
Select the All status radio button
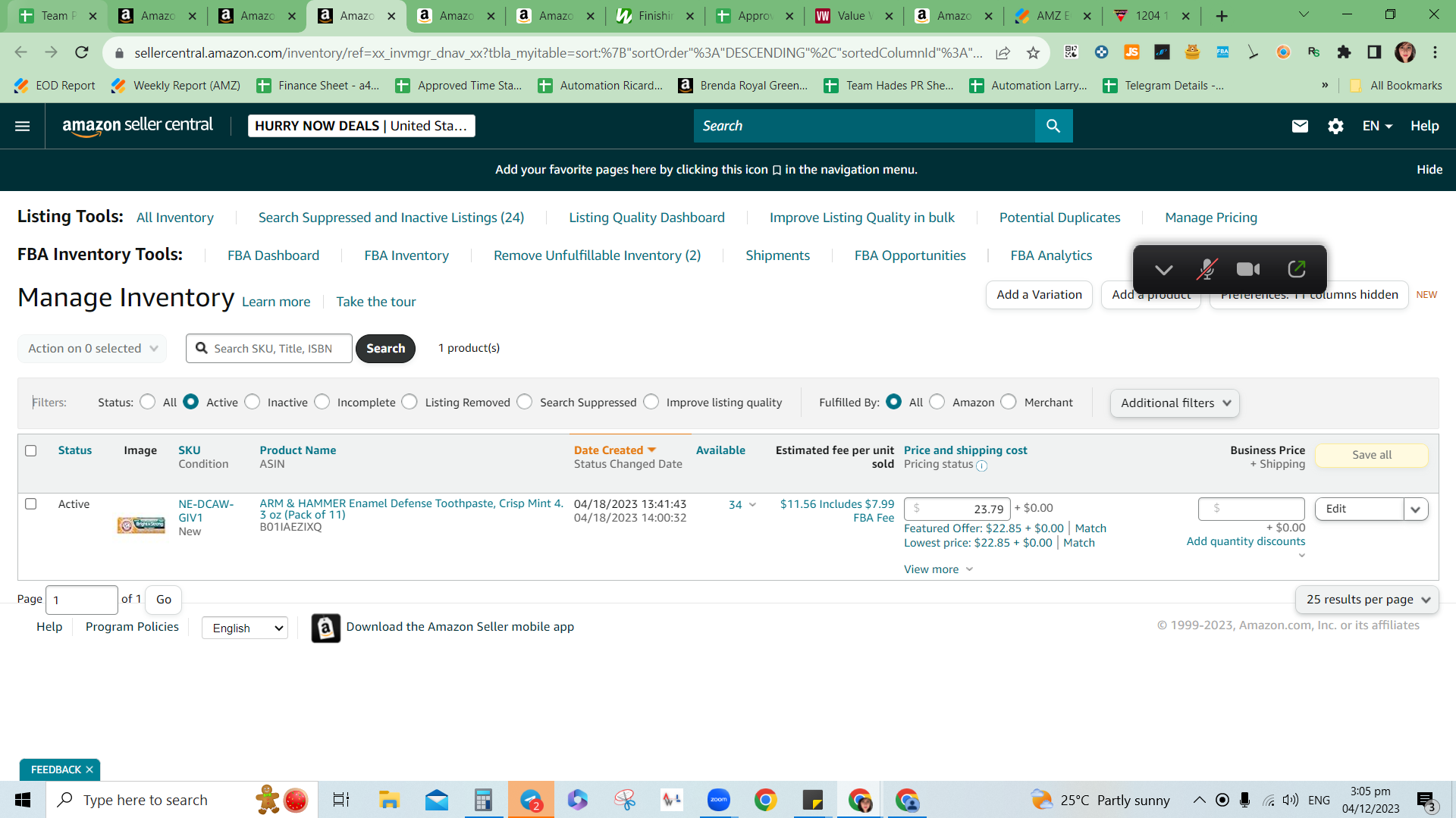click(148, 402)
